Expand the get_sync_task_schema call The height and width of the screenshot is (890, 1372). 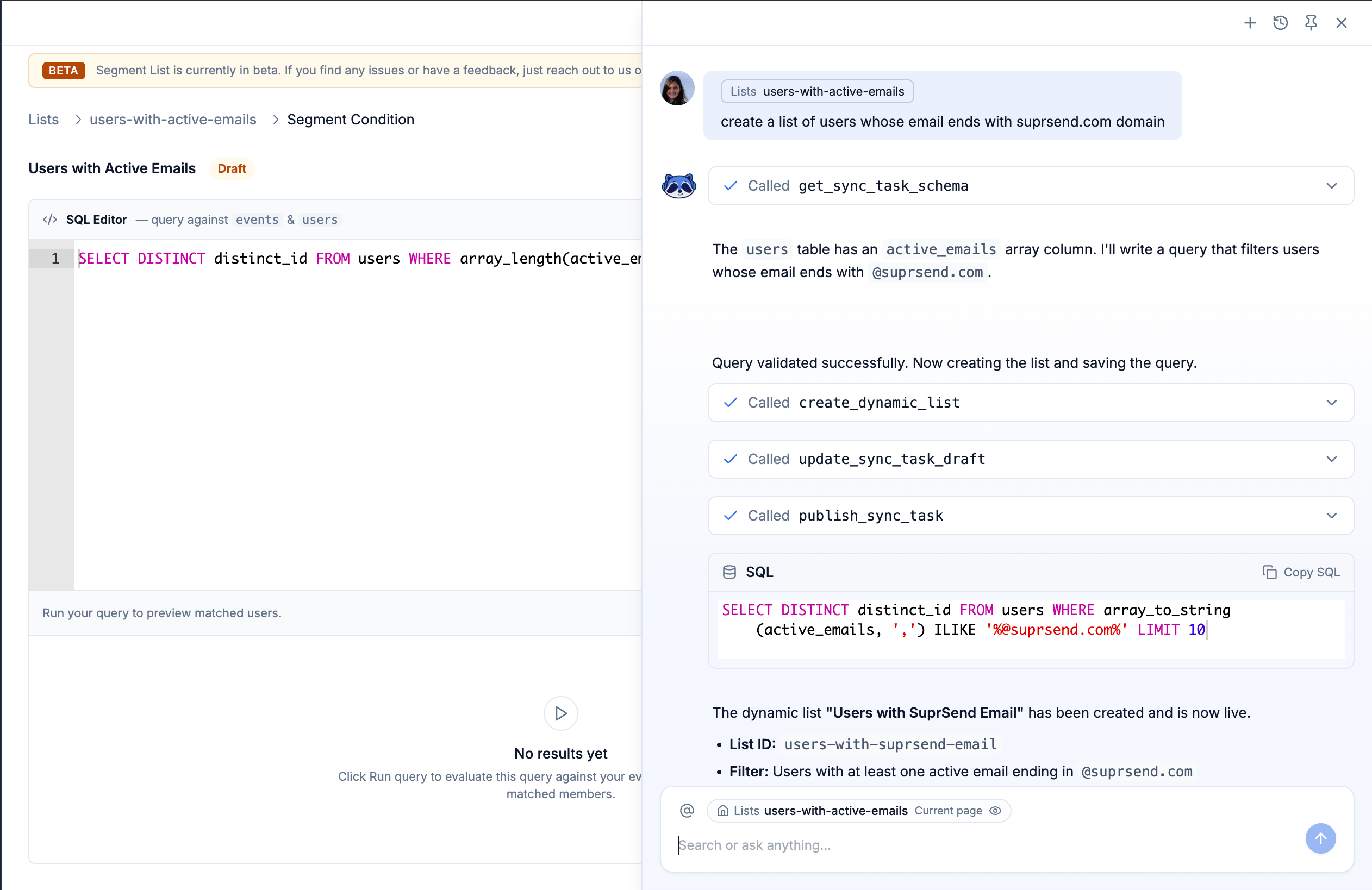pos(1031,186)
